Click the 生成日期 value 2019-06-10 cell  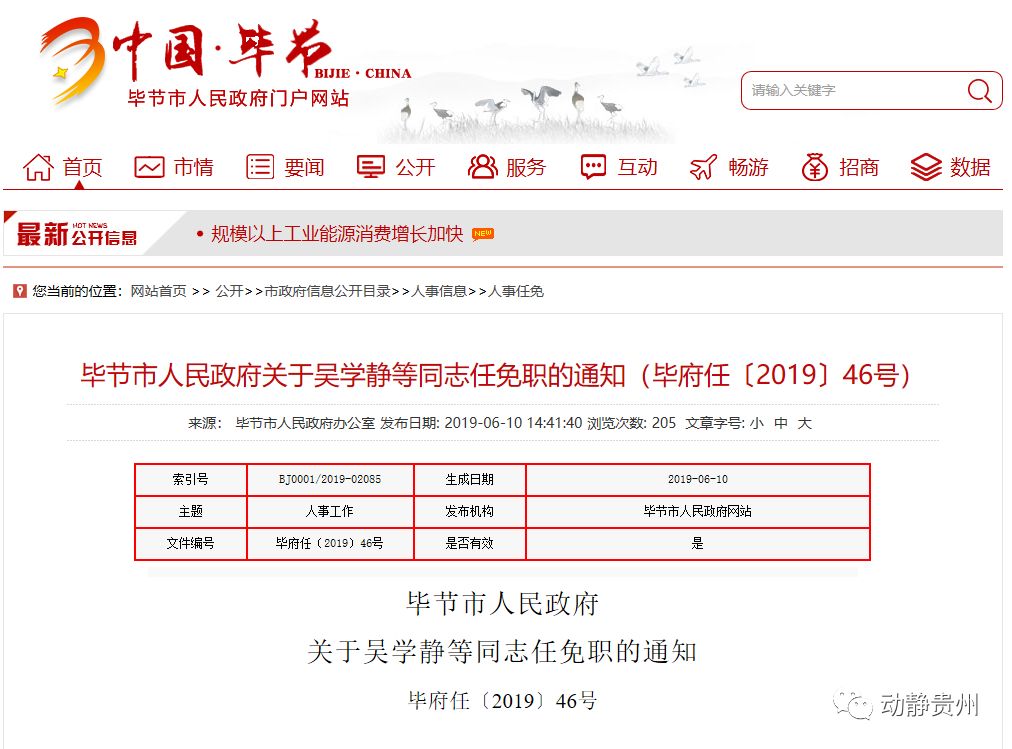698,479
